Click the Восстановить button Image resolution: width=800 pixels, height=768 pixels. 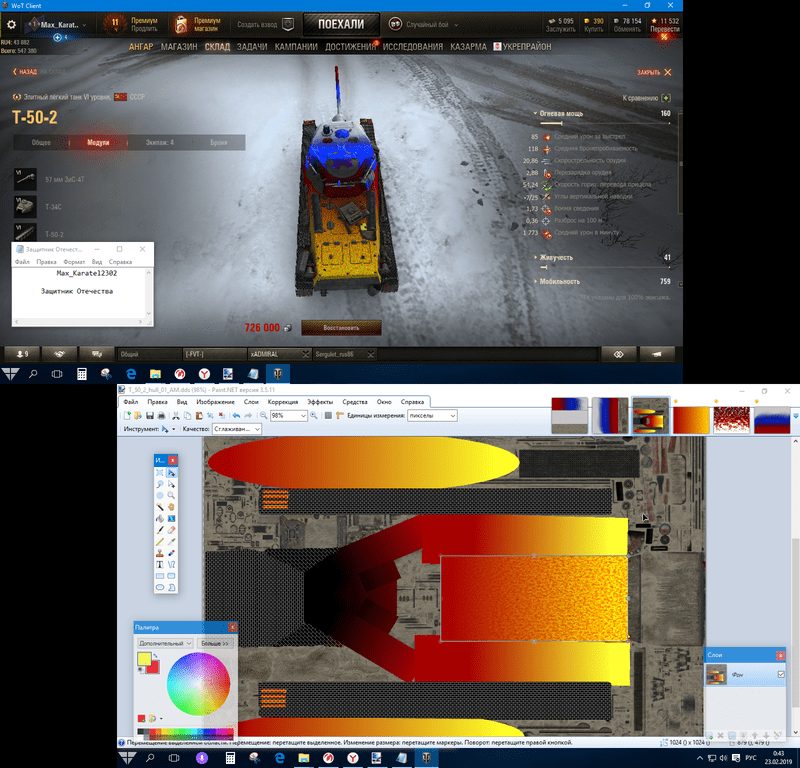point(341,328)
